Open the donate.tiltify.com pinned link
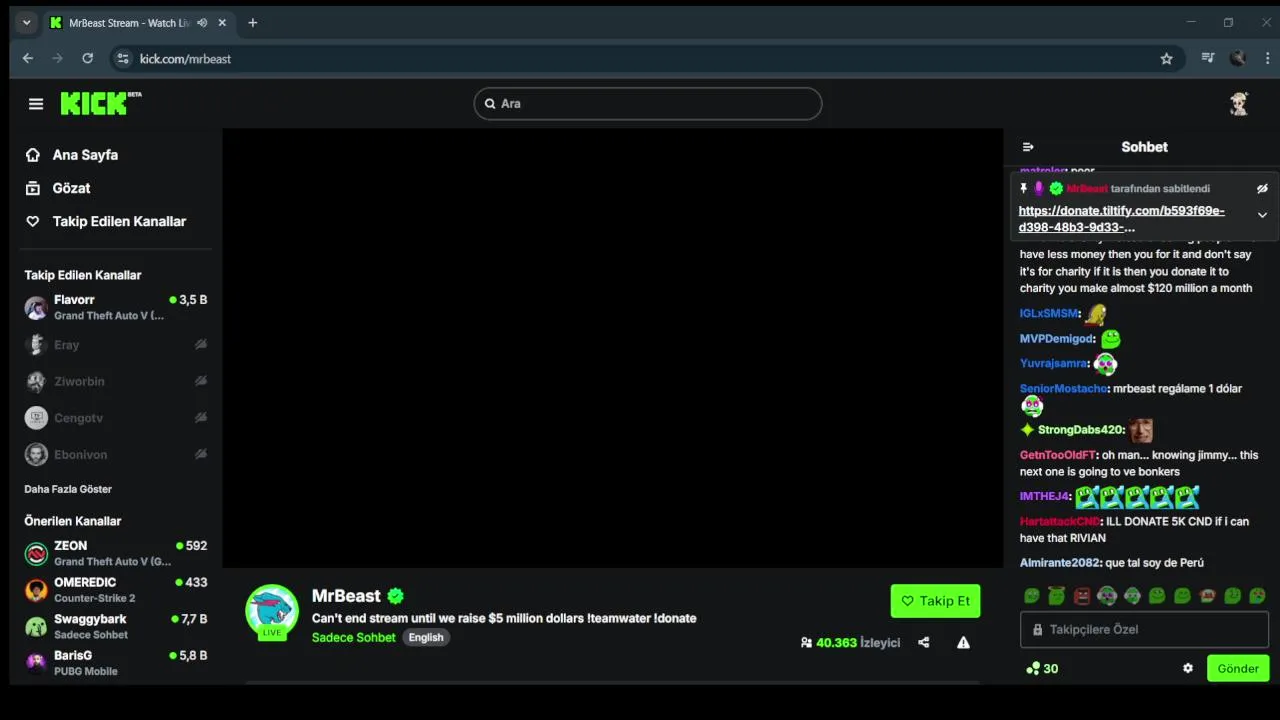The height and width of the screenshot is (720, 1280). 1121,219
